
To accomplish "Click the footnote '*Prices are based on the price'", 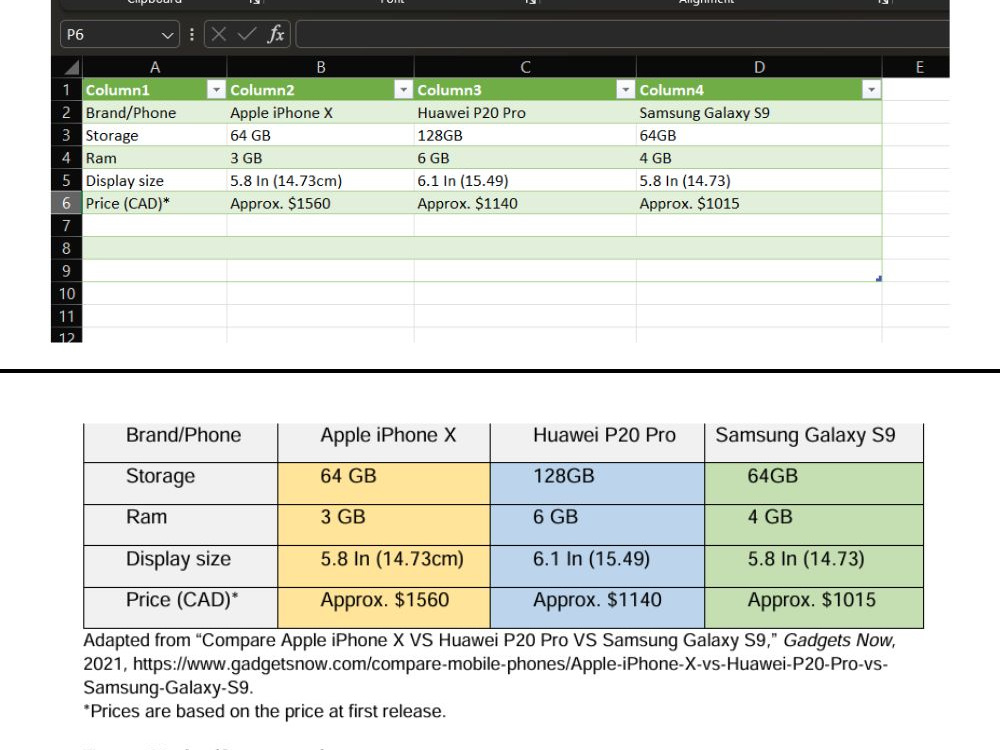I will point(265,711).
